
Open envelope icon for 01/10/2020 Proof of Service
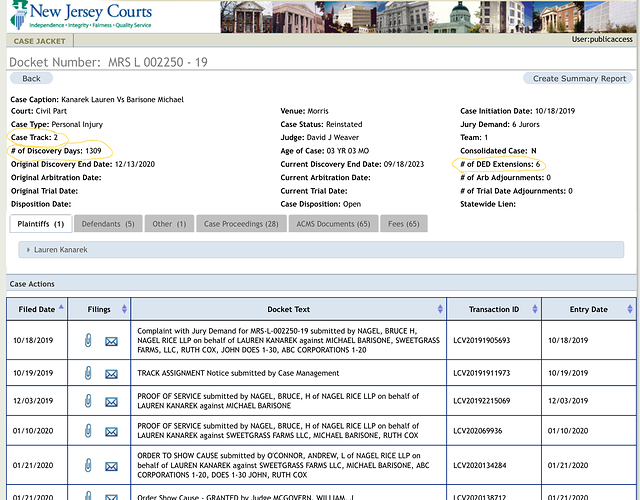[x=111, y=432]
